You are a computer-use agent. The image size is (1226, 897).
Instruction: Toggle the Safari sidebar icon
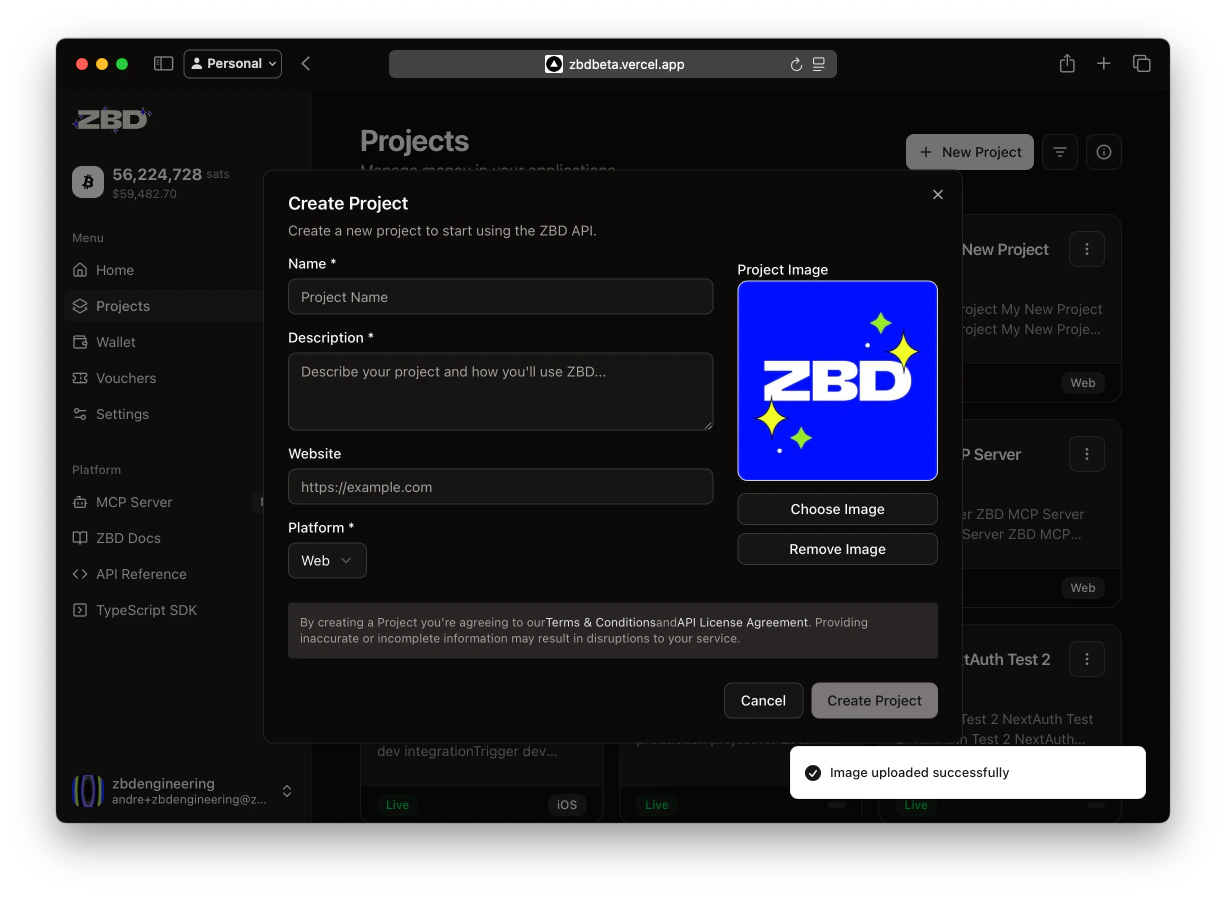(x=163, y=64)
